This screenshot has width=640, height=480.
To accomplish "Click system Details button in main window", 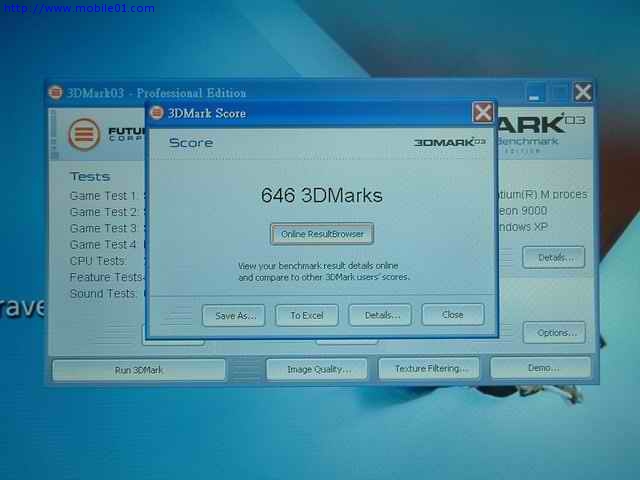I will (x=553, y=257).
